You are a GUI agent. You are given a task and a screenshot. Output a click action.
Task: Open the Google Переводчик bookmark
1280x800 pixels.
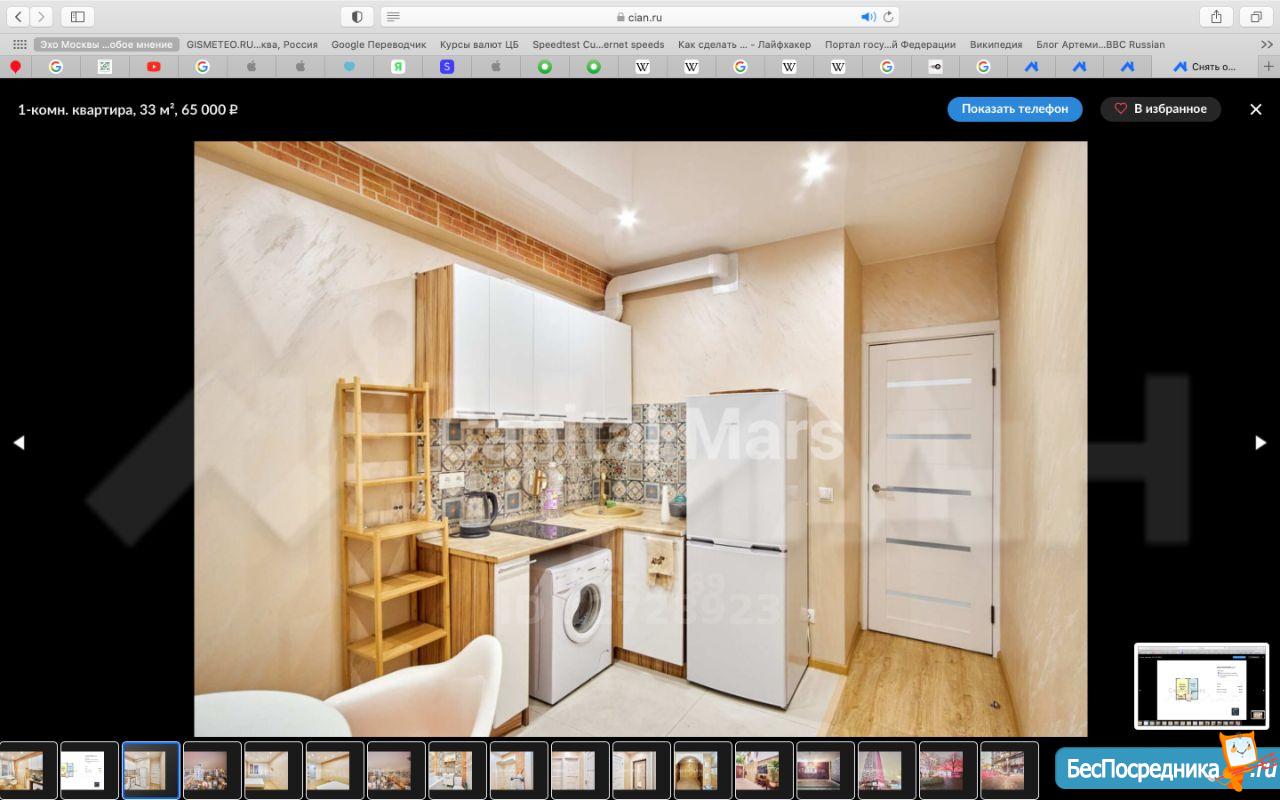378,44
